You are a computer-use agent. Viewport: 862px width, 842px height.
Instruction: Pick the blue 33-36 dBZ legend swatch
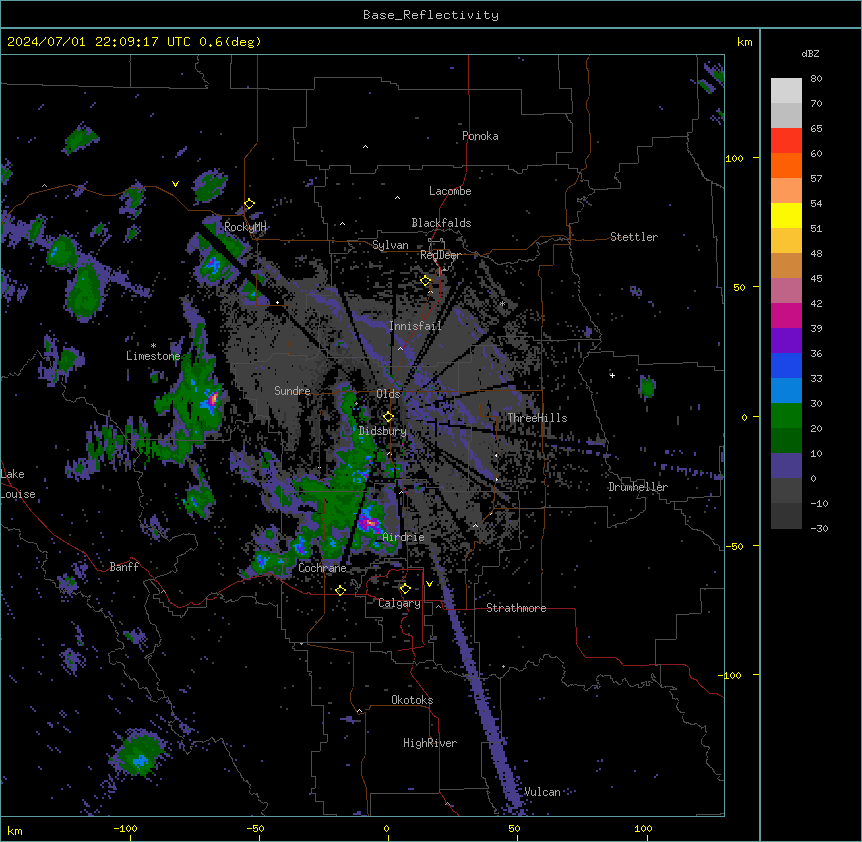tap(786, 365)
